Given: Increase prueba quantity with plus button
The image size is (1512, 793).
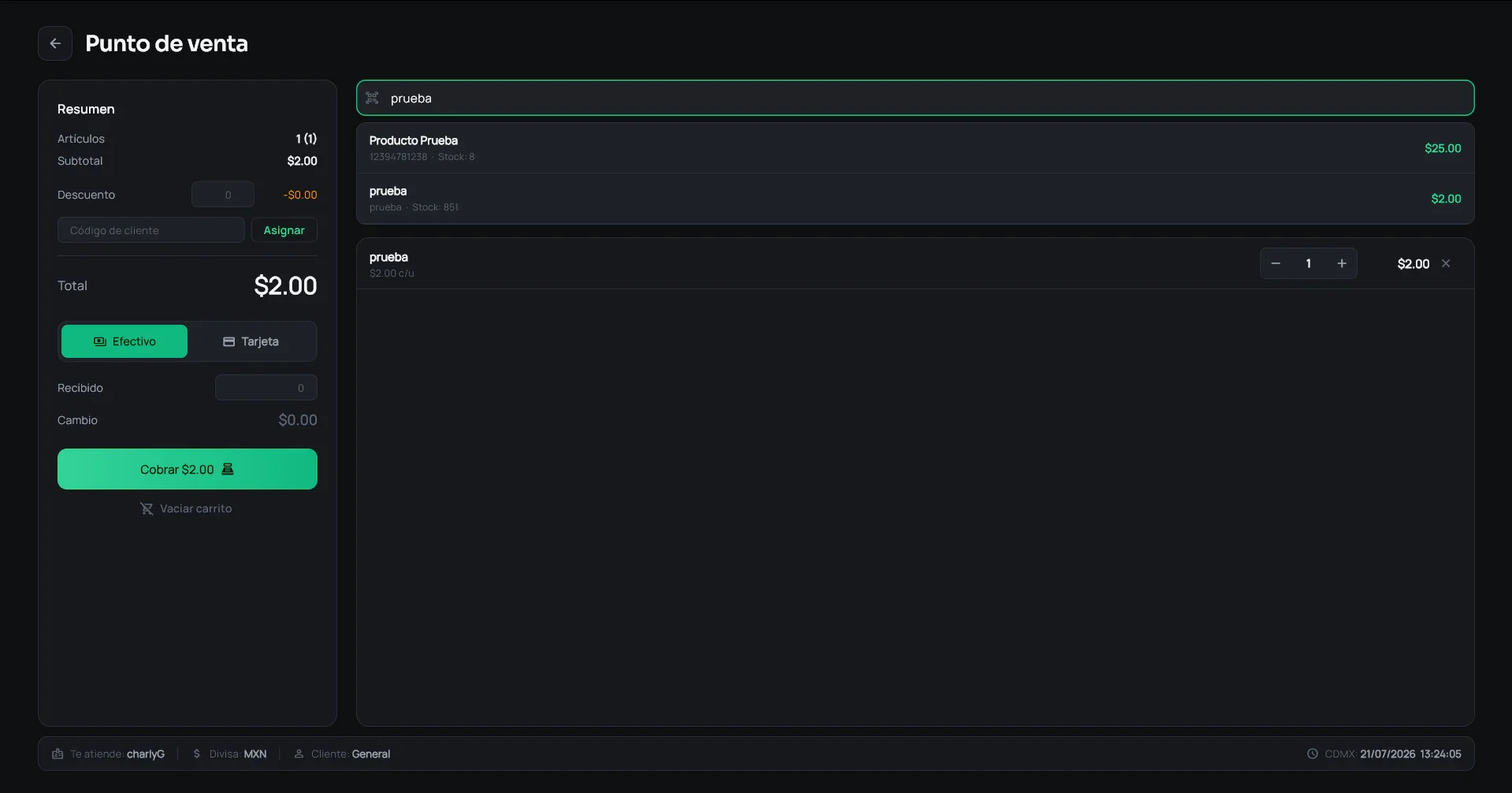Looking at the screenshot, I should click(x=1342, y=263).
